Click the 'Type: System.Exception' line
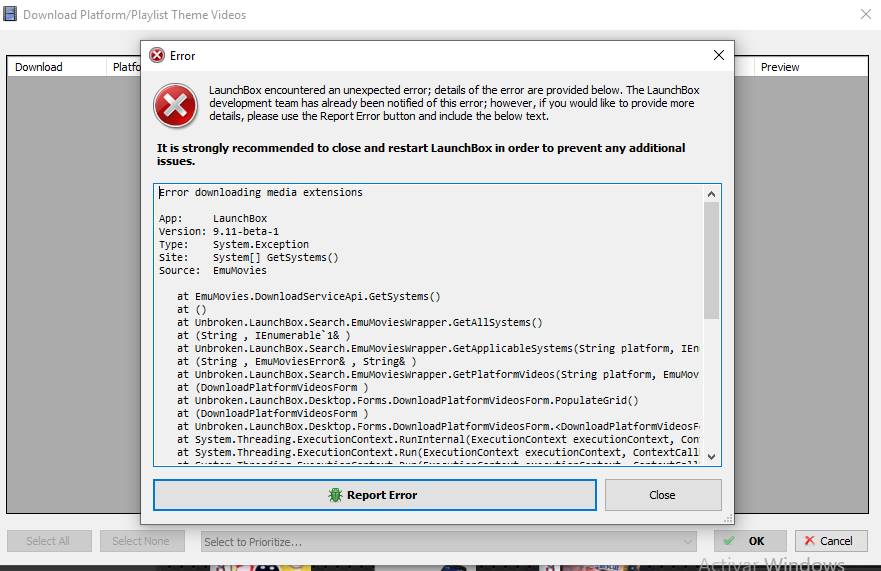Screen dimensions: 881x571 (234, 244)
